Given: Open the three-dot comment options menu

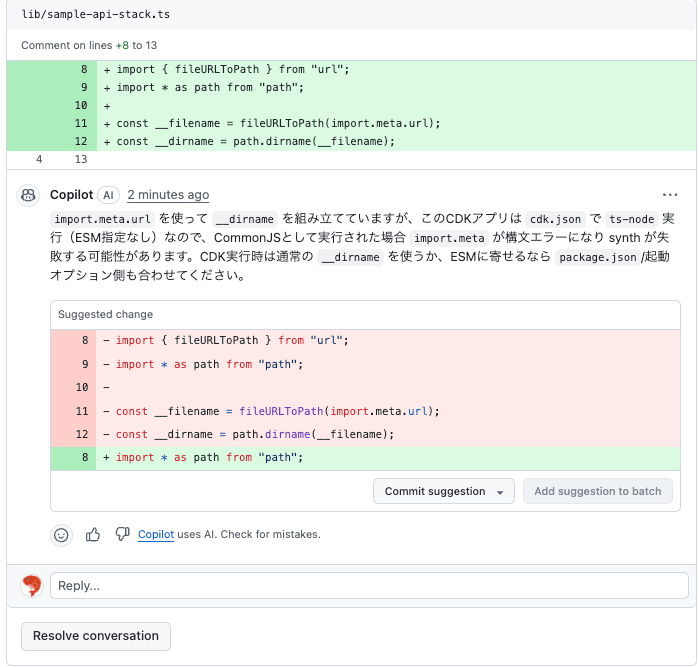Looking at the screenshot, I should click(x=670, y=195).
